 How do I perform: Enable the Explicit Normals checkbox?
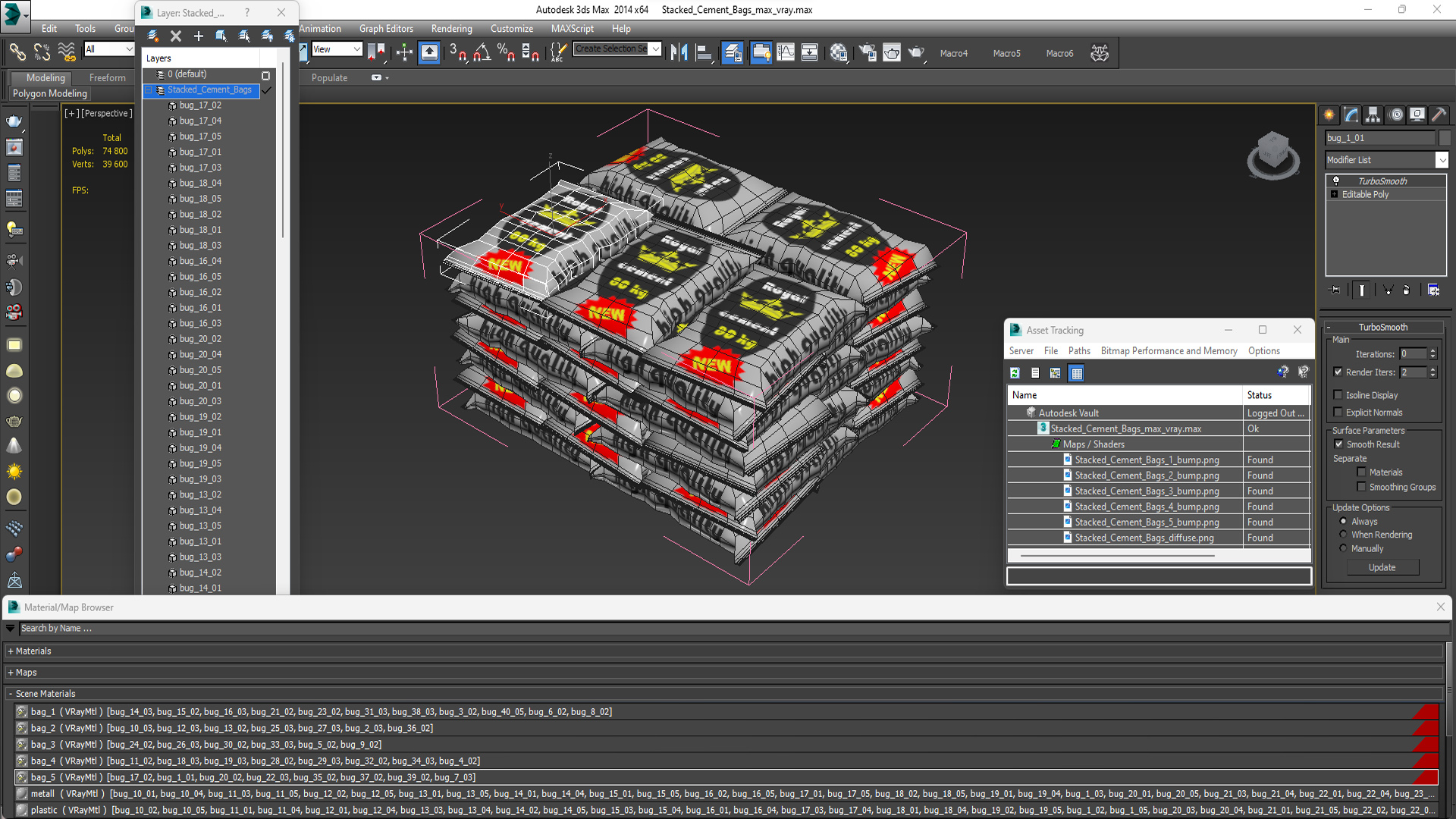tap(1338, 412)
